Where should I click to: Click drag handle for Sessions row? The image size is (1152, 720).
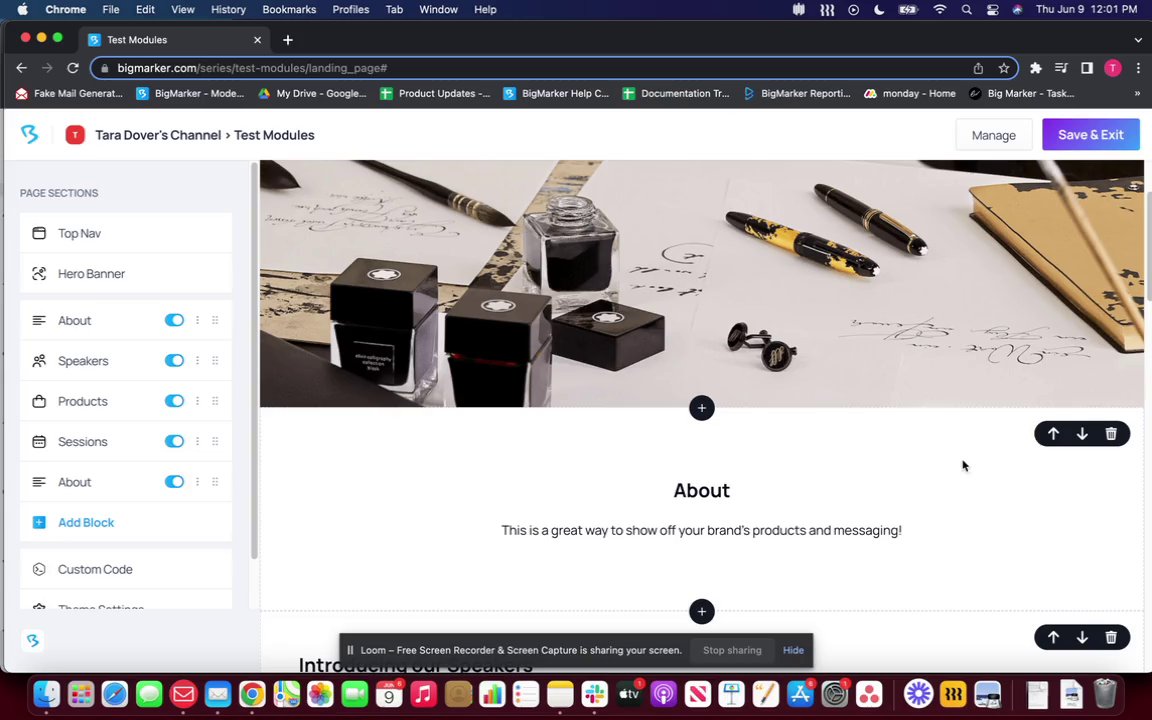click(215, 442)
